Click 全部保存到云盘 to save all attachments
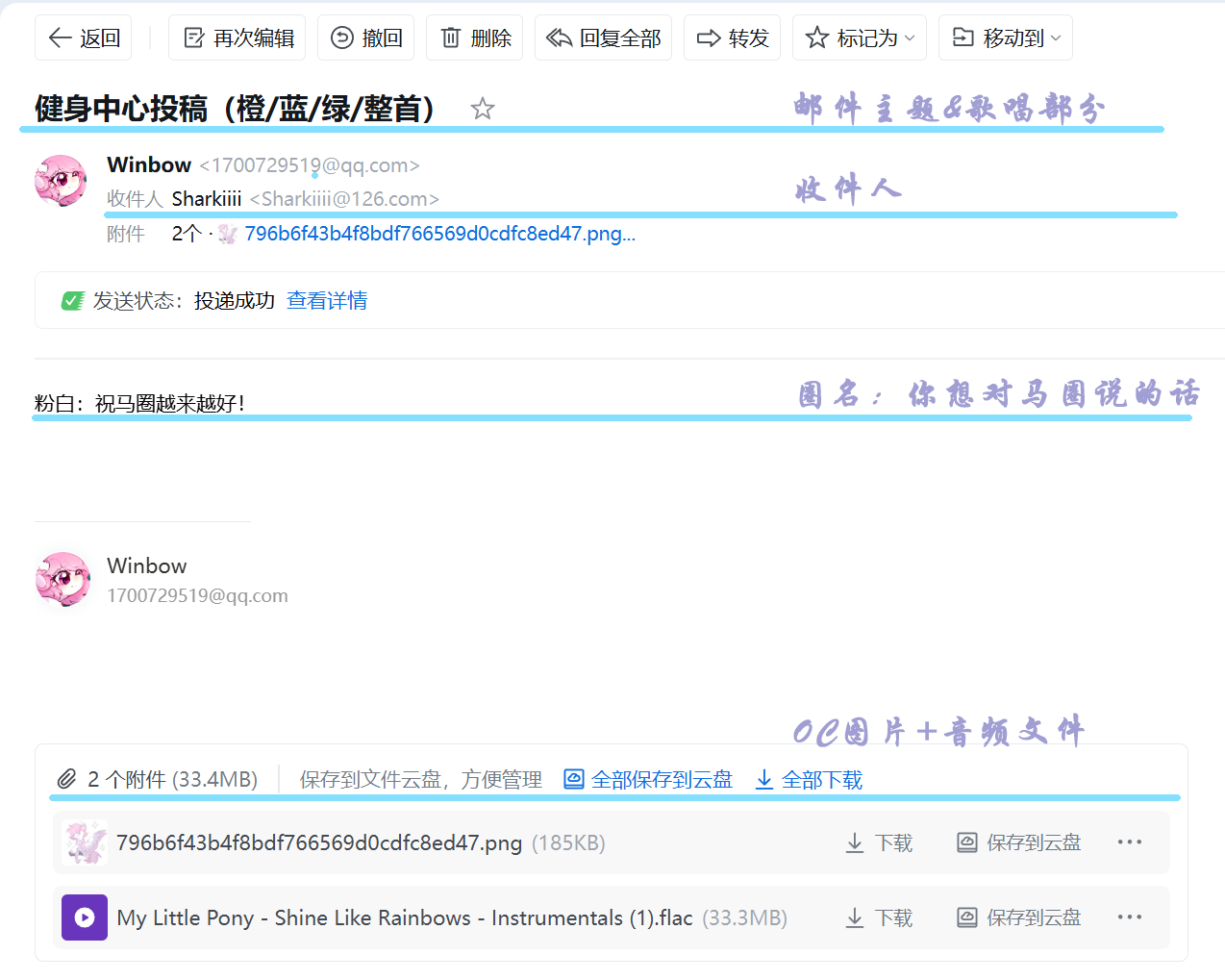The height and width of the screenshot is (980, 1225). tap(648, 779)
